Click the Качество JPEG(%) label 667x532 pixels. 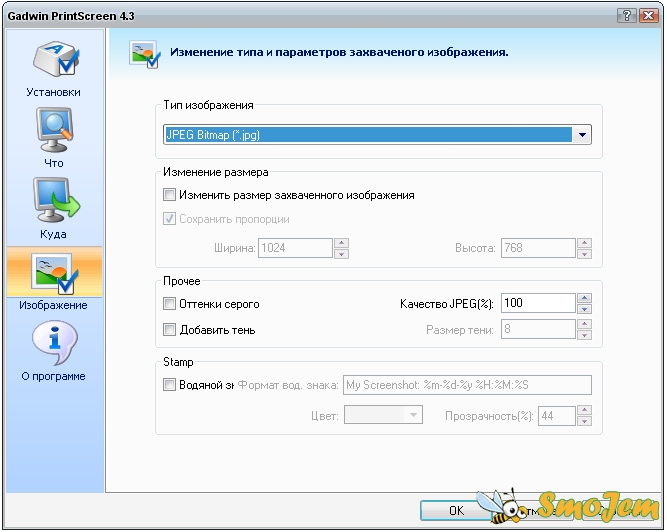click(447, 304)
